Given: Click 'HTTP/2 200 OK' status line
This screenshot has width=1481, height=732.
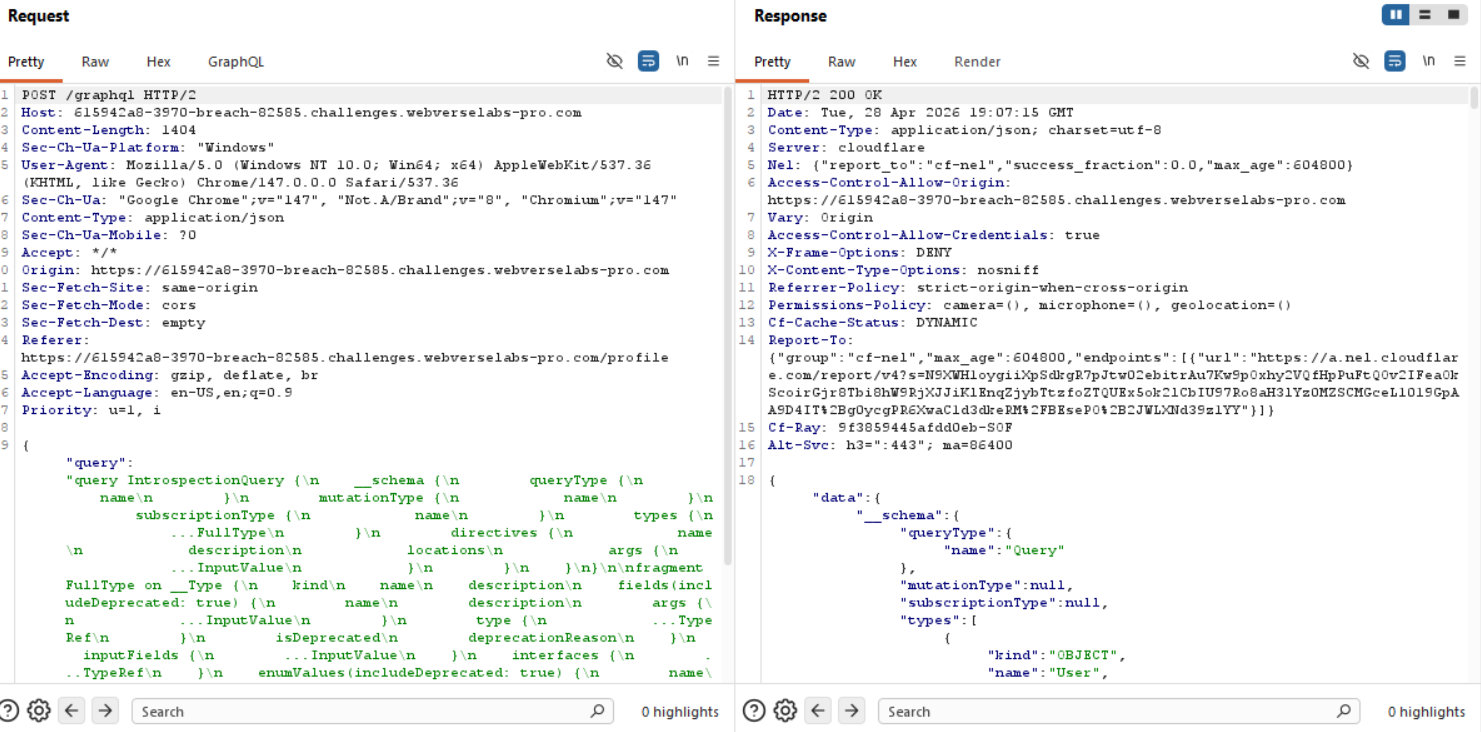Looking at the screenshot, I should click(825, 95).
